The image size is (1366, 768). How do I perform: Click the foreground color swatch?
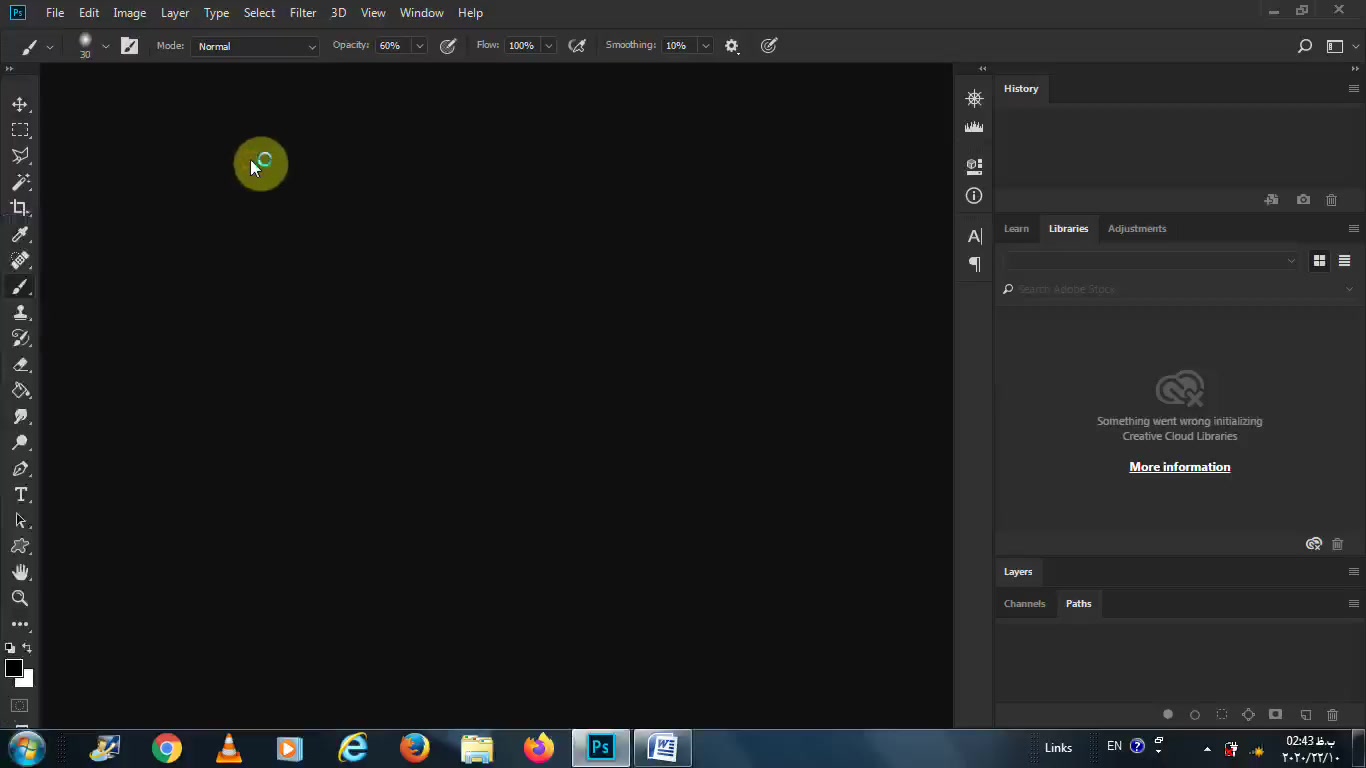coord(13,668)
